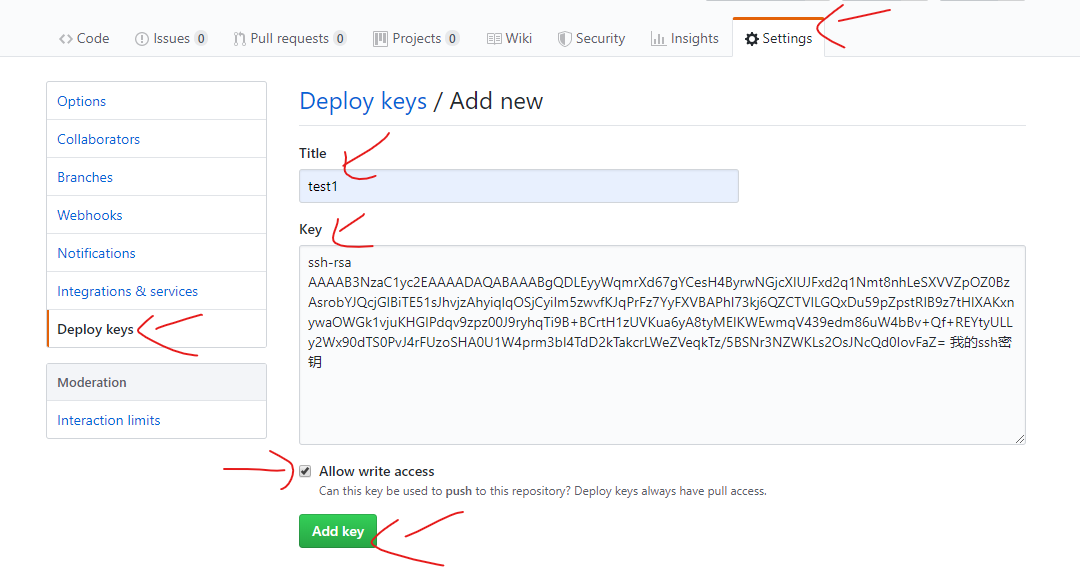Select the Settings tab label

tap(787, 39)
